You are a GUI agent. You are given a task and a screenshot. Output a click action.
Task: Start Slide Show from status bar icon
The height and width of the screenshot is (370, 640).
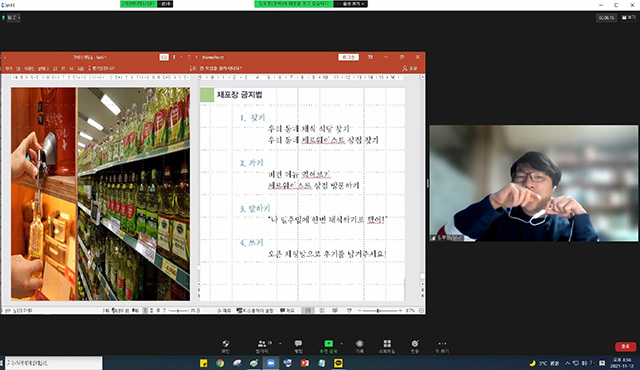(x=349, y=310)
